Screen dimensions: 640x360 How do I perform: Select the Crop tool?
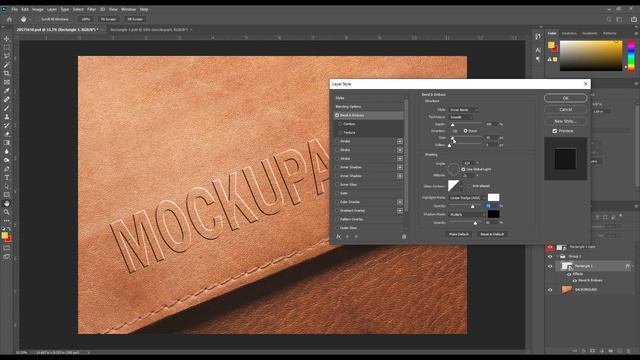[x=7, y=73]
